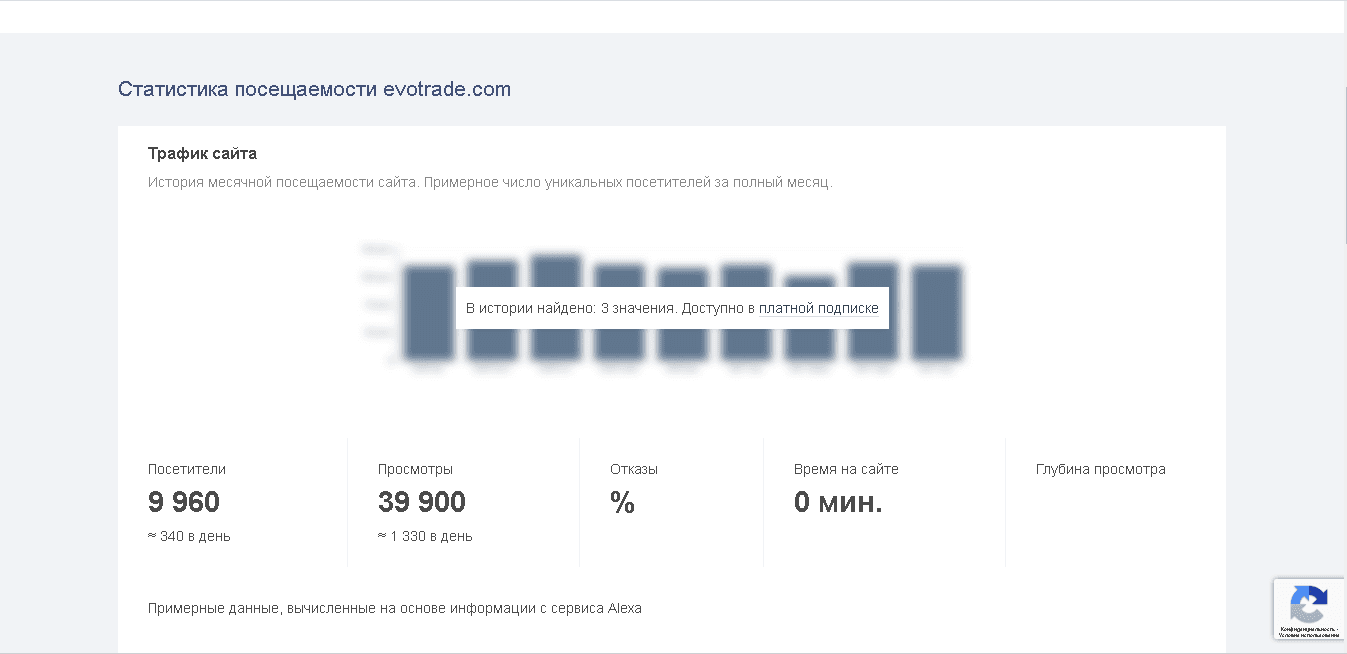The image size is (1347, 654).
Task: Open the 'платной подписке' link
Action: [x=818, y=309]
